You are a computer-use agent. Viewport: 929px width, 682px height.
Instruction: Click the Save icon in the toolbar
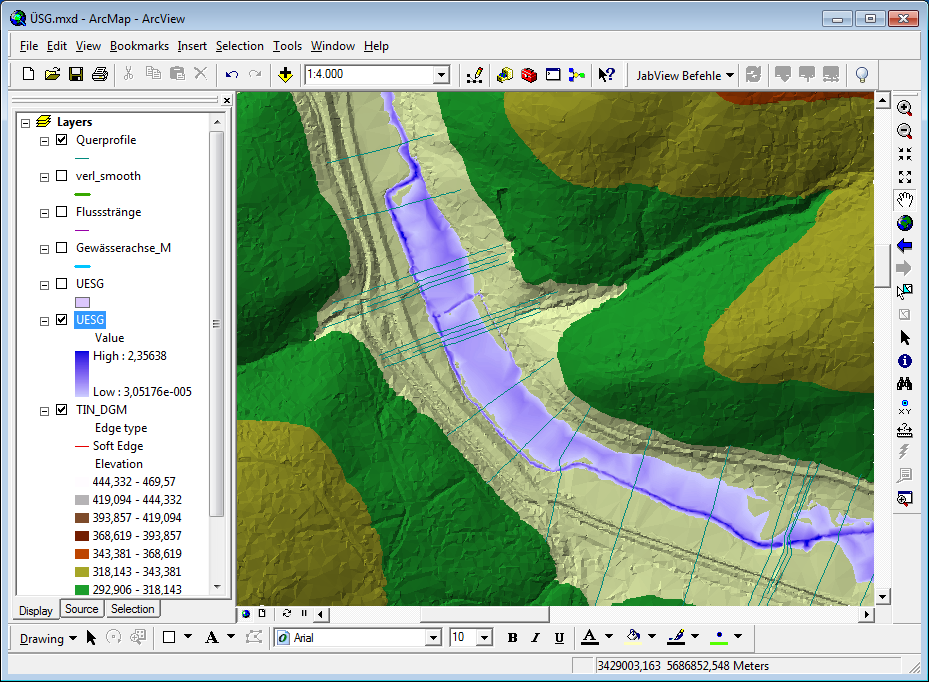coord(76,74)
